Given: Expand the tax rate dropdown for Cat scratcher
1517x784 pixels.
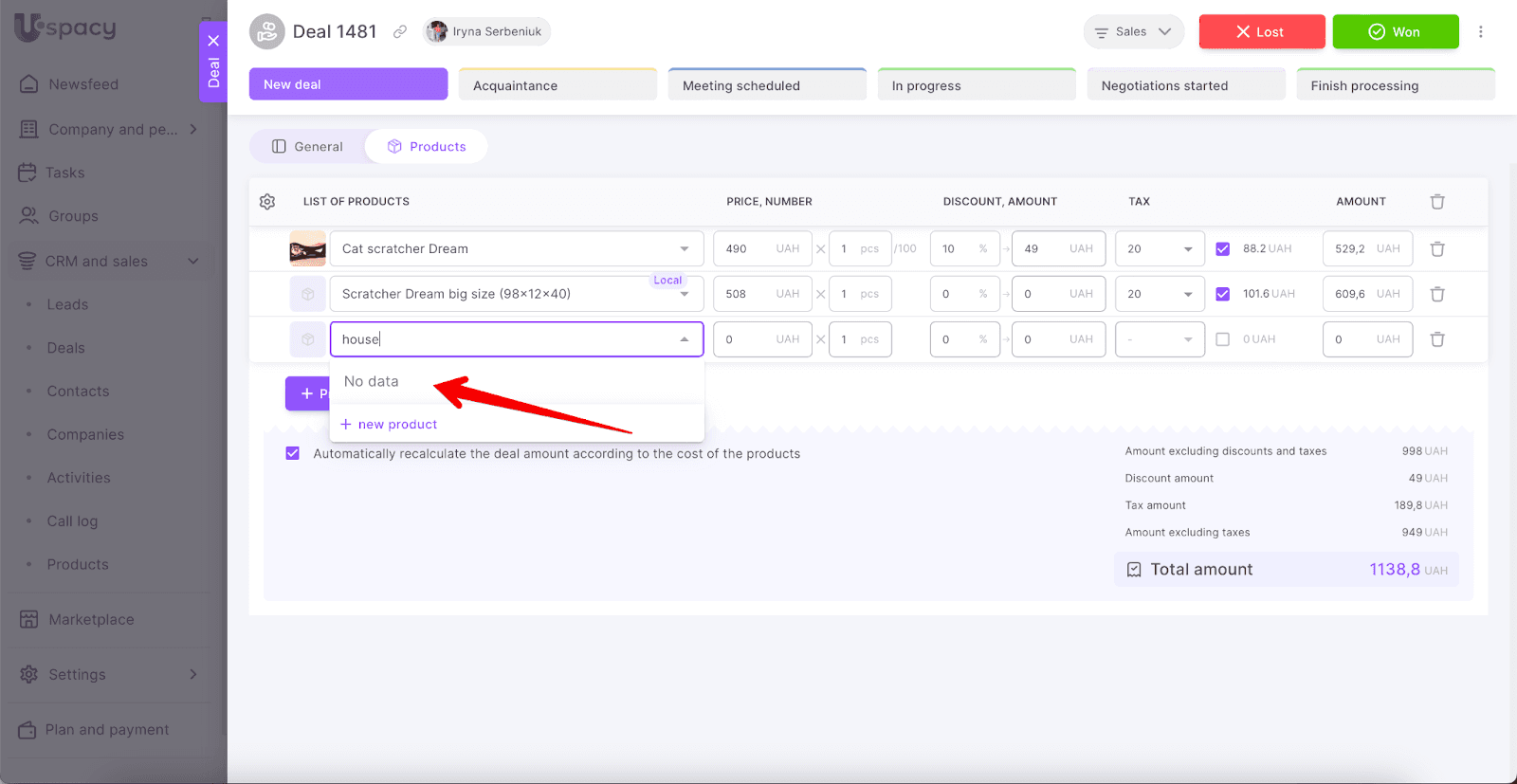Looking at the screenshot, I should [x=1187, y=249].
